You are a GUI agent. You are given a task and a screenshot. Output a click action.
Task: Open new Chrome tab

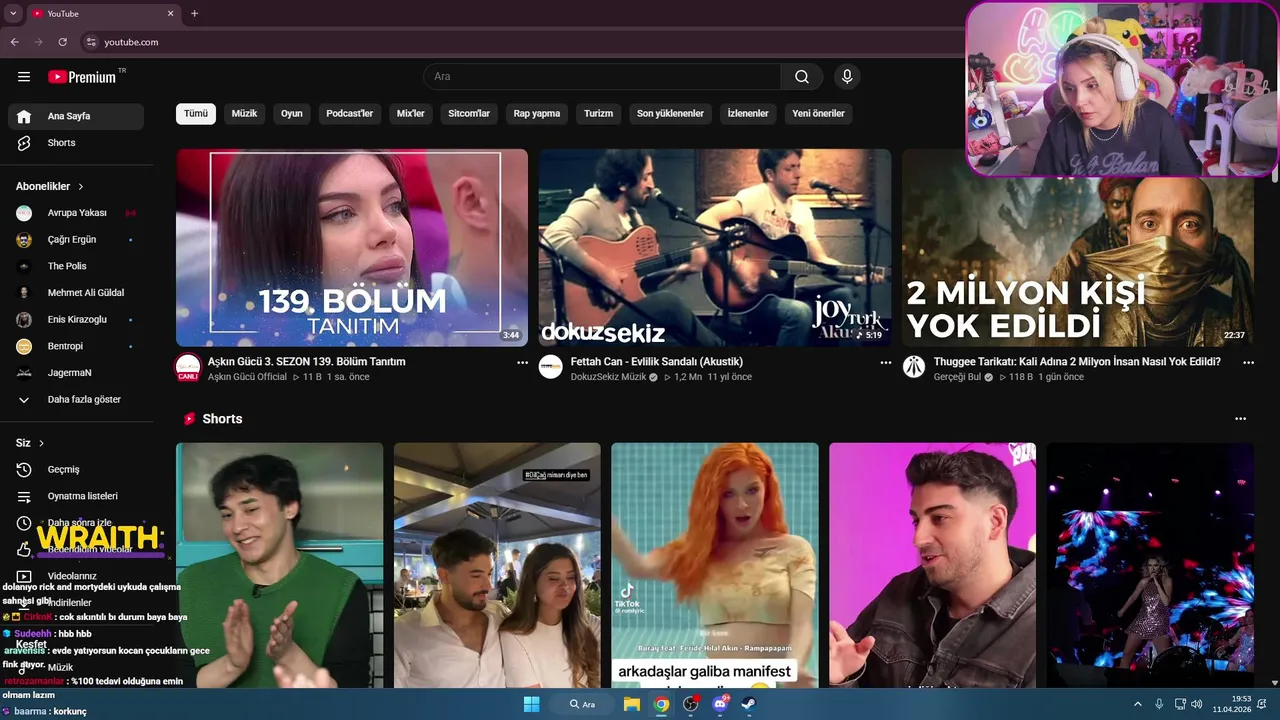(194, 14)
